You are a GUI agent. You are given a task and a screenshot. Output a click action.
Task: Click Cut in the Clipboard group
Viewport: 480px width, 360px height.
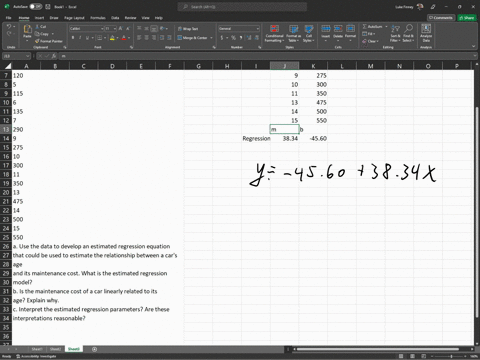[41, 26]
